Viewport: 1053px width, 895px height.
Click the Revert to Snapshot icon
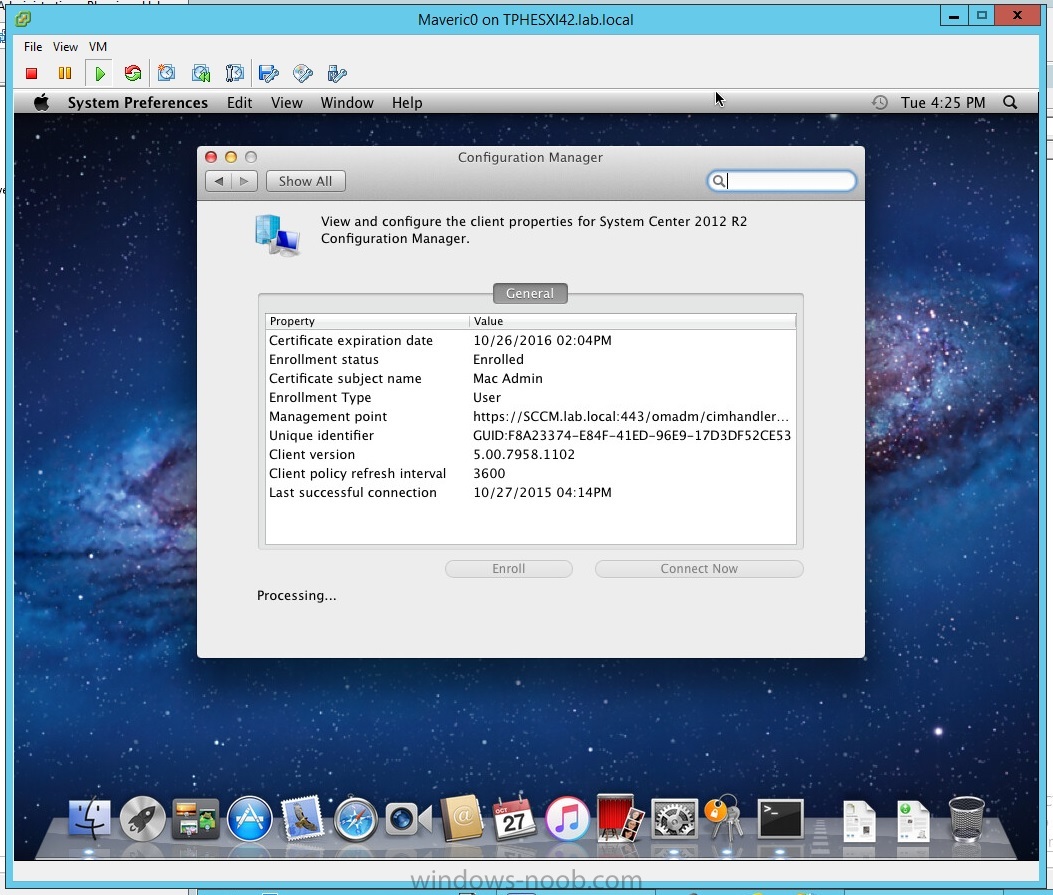coord(200,73)
